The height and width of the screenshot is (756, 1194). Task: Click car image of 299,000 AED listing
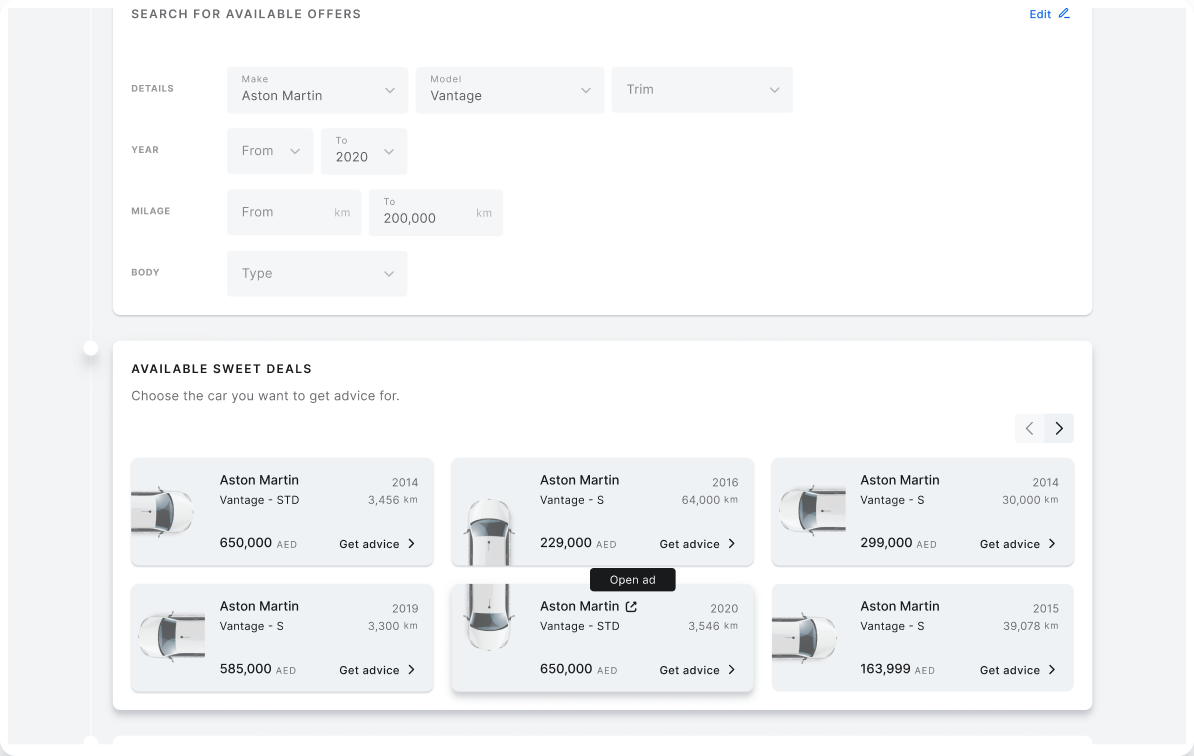[x=812, y=510]
